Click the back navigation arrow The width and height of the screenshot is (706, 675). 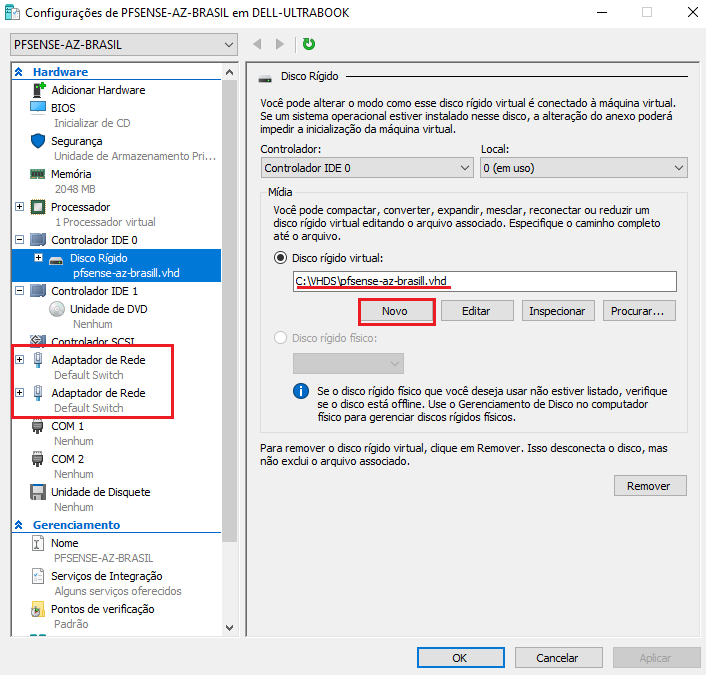[258, 44]
